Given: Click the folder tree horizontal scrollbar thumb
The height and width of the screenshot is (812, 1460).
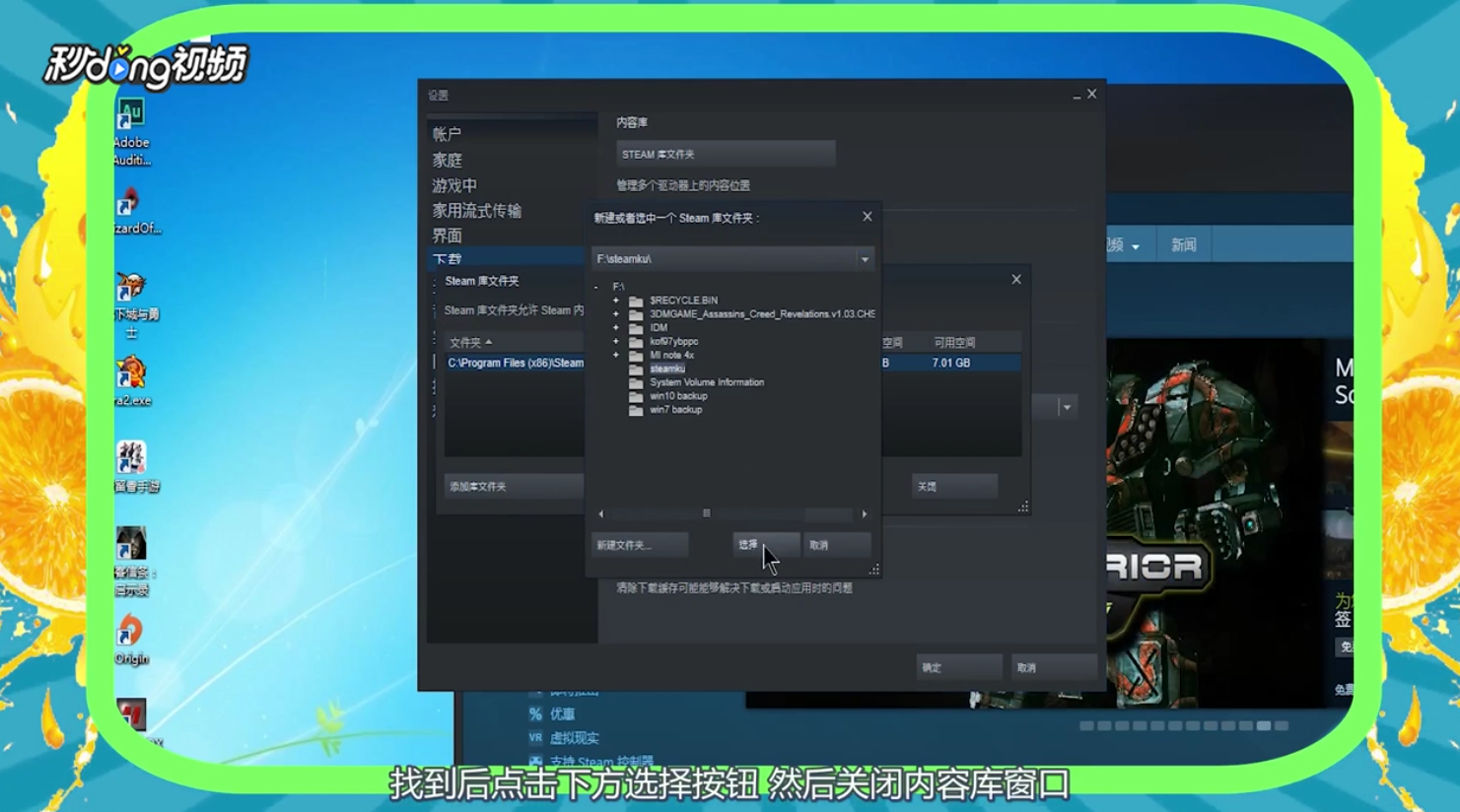Looking at the screenshot, I should (x=706, y=513).
